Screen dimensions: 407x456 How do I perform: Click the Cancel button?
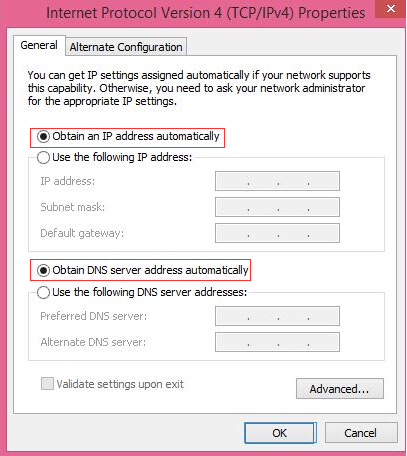click(x=361, y=433)
